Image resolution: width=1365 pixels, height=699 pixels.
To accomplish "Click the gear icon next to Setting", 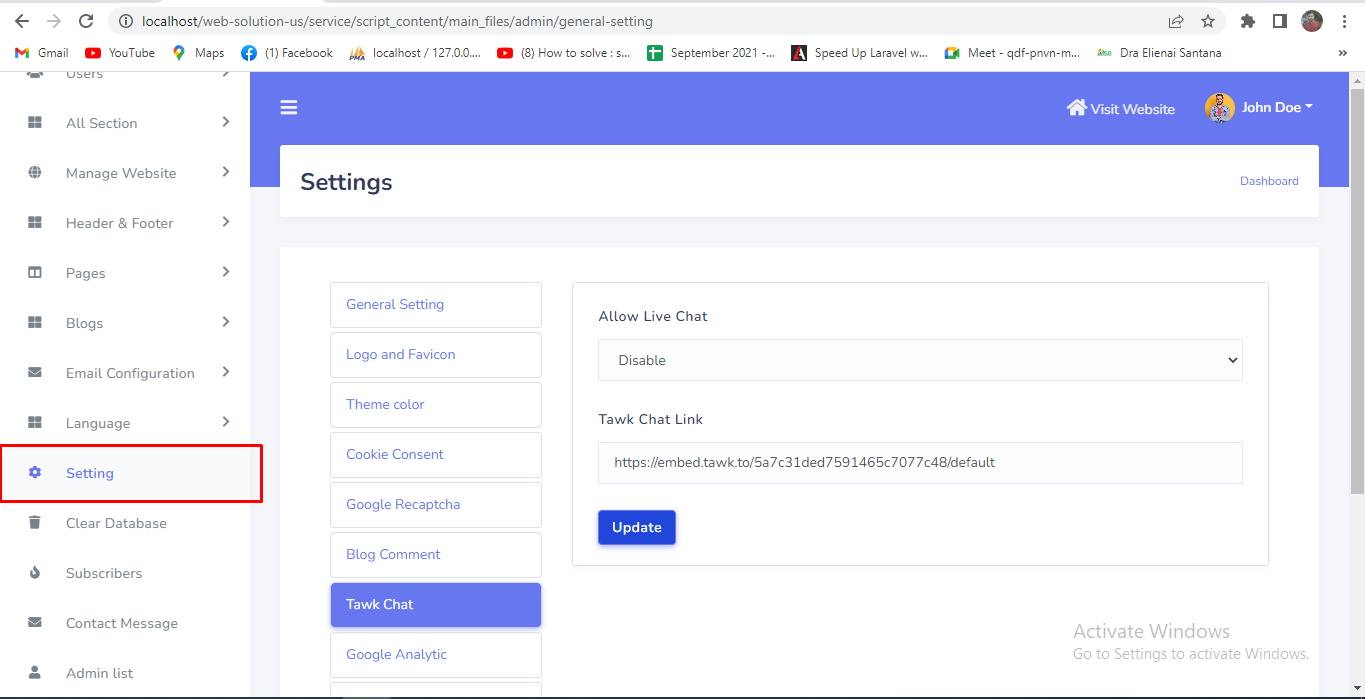I will 35,473.
